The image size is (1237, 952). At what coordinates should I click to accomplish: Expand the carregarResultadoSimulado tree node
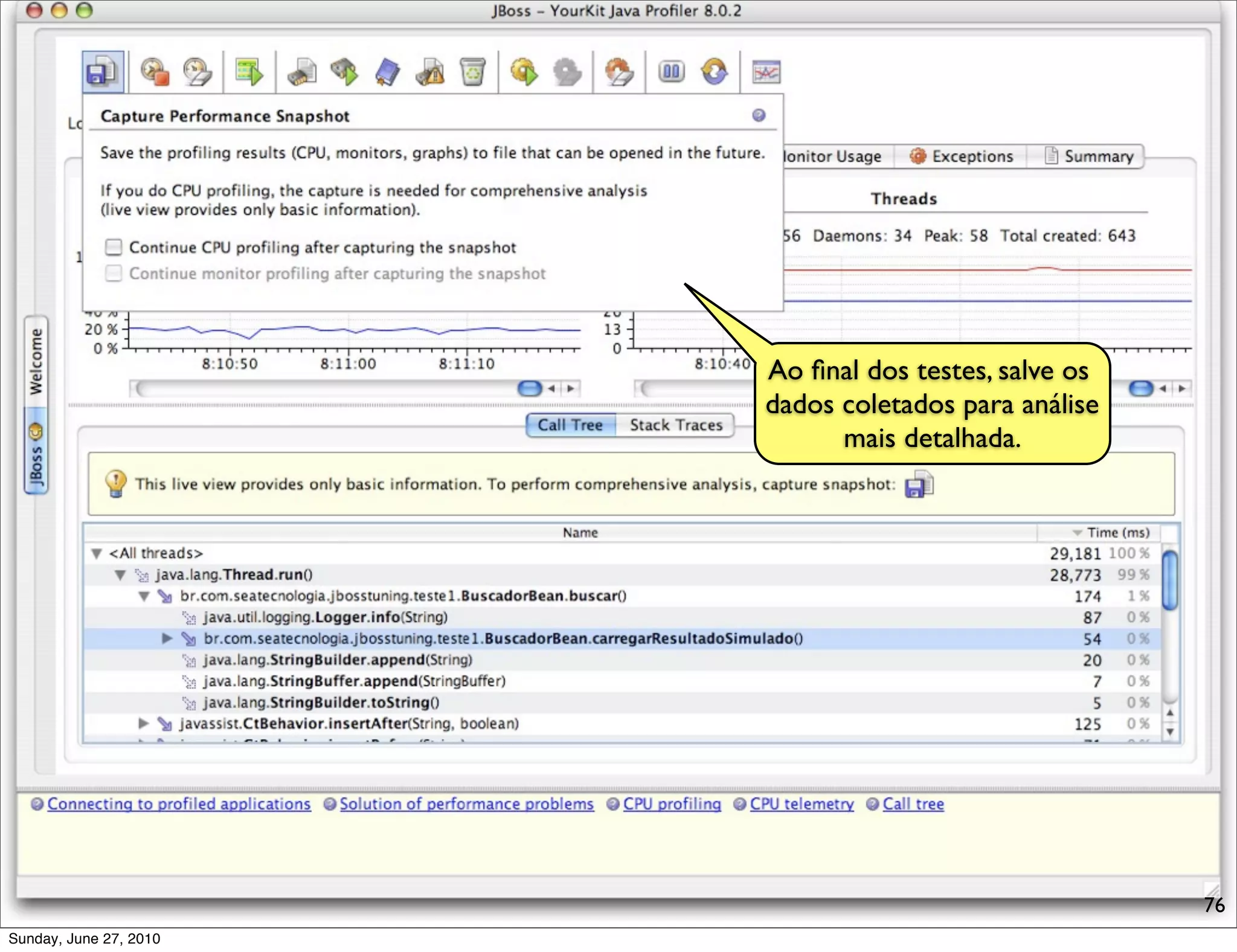click(x=167, y=638)
